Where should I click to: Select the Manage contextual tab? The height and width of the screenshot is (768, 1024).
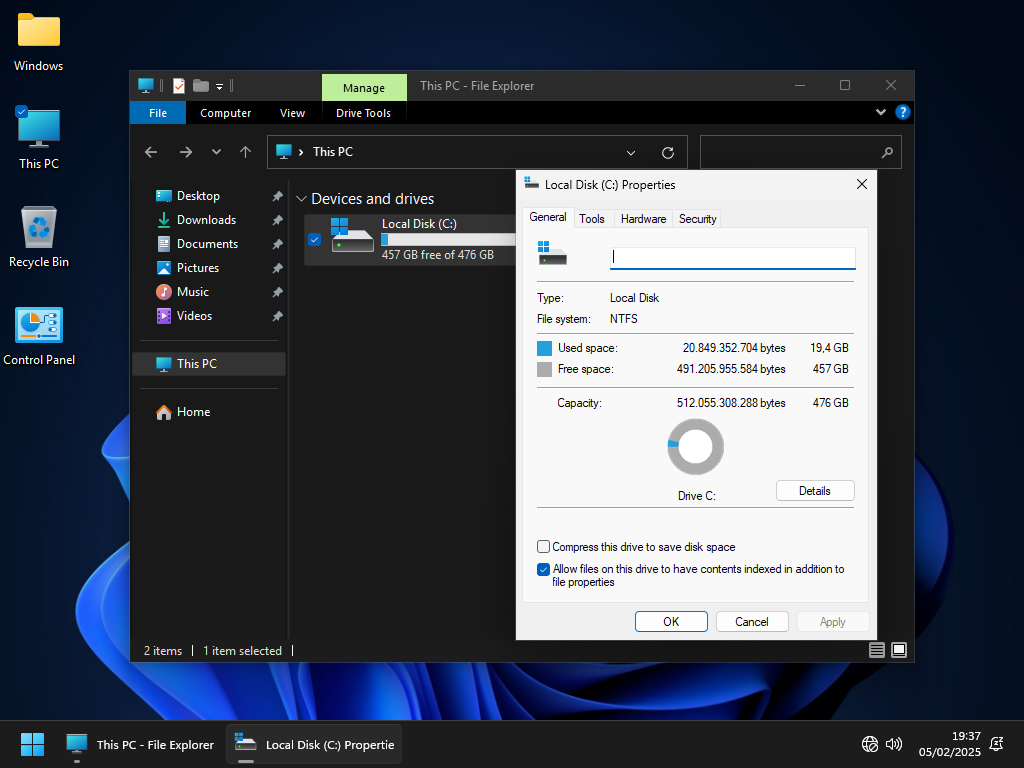[x=364, y=88]
